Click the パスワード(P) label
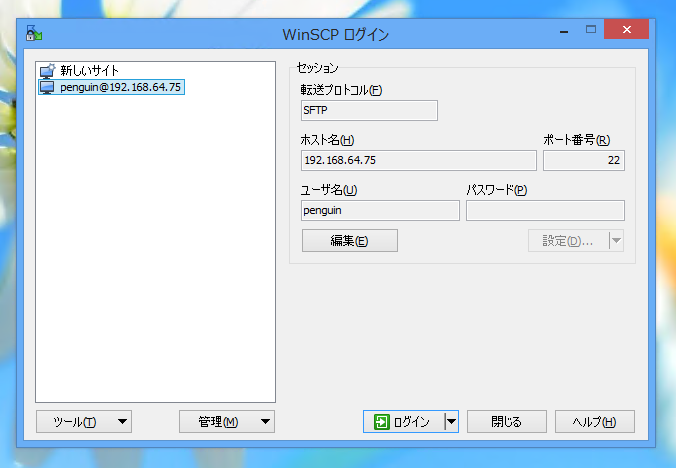Viewport: 676px width, 468px height. (x=497, y=190)
